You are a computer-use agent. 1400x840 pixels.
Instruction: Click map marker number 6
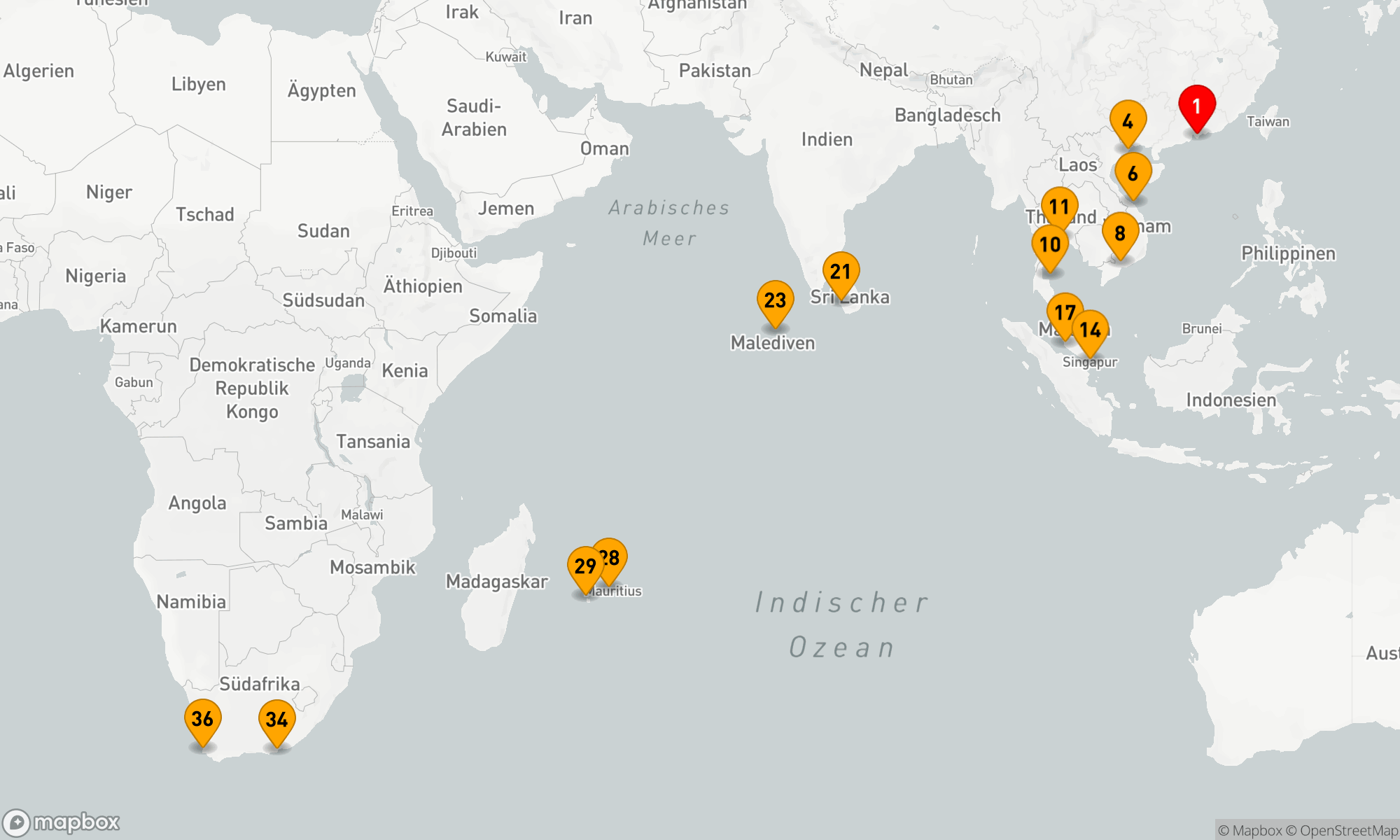coord(1133,173)
